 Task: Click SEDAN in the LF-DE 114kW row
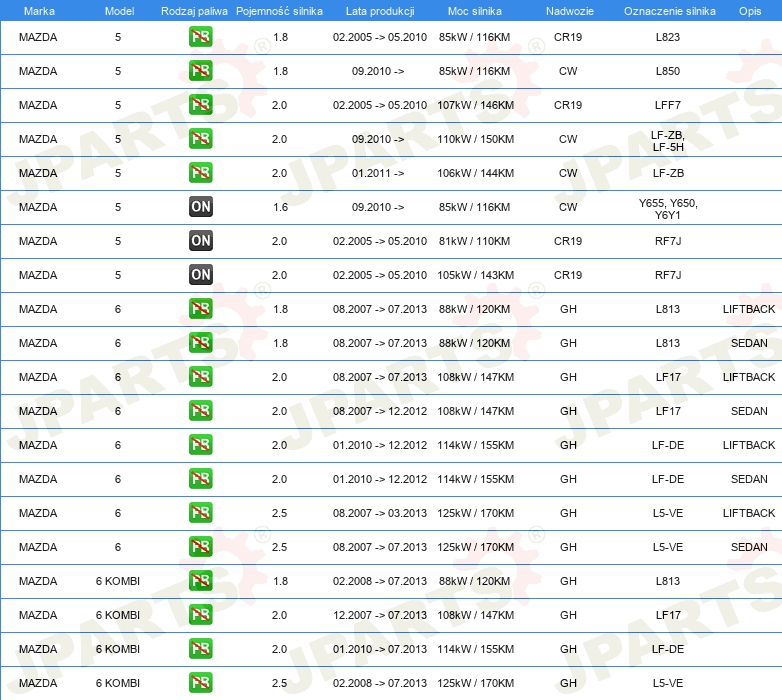tap(749, 479)
